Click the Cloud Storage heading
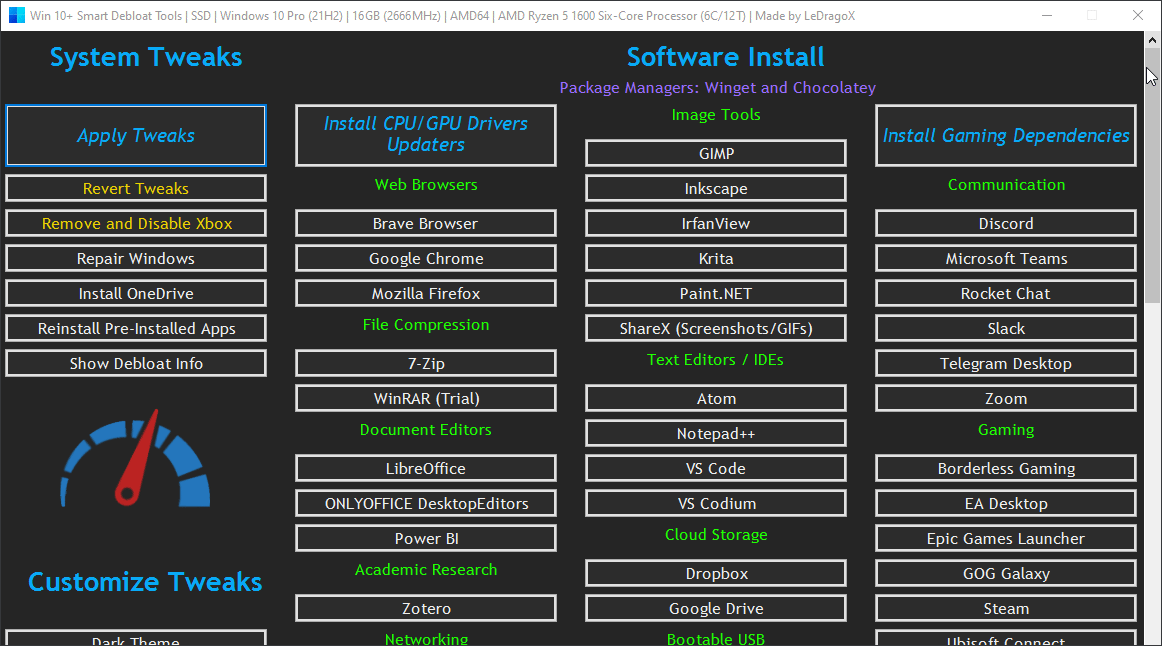This screenshot has width=1162, height=646. pyautogui.click(x=716, y=535)
